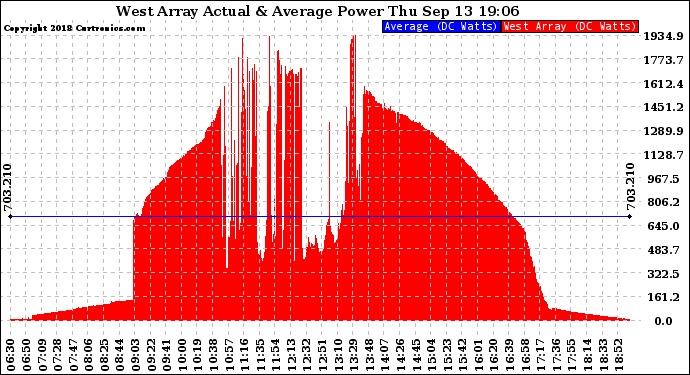
Task: Click the 1612.4 y-axis label
Action: tap(664, 84)
